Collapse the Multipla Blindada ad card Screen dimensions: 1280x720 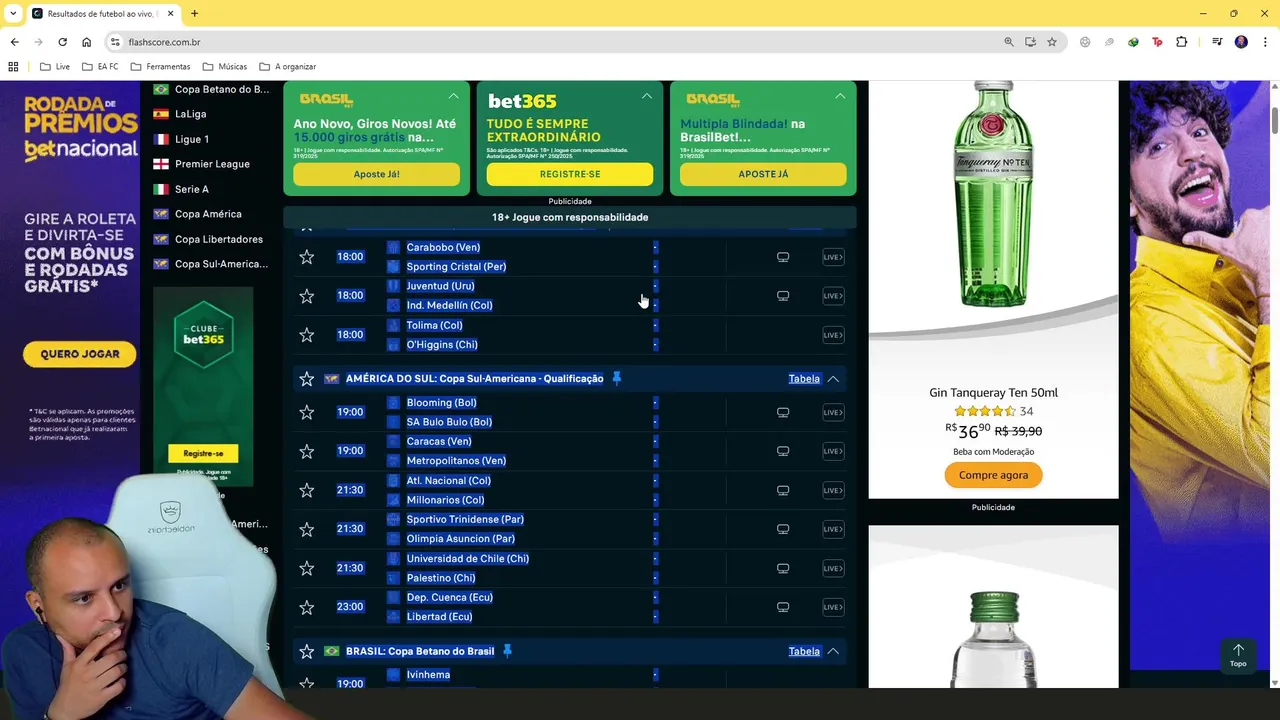(840, 96)
